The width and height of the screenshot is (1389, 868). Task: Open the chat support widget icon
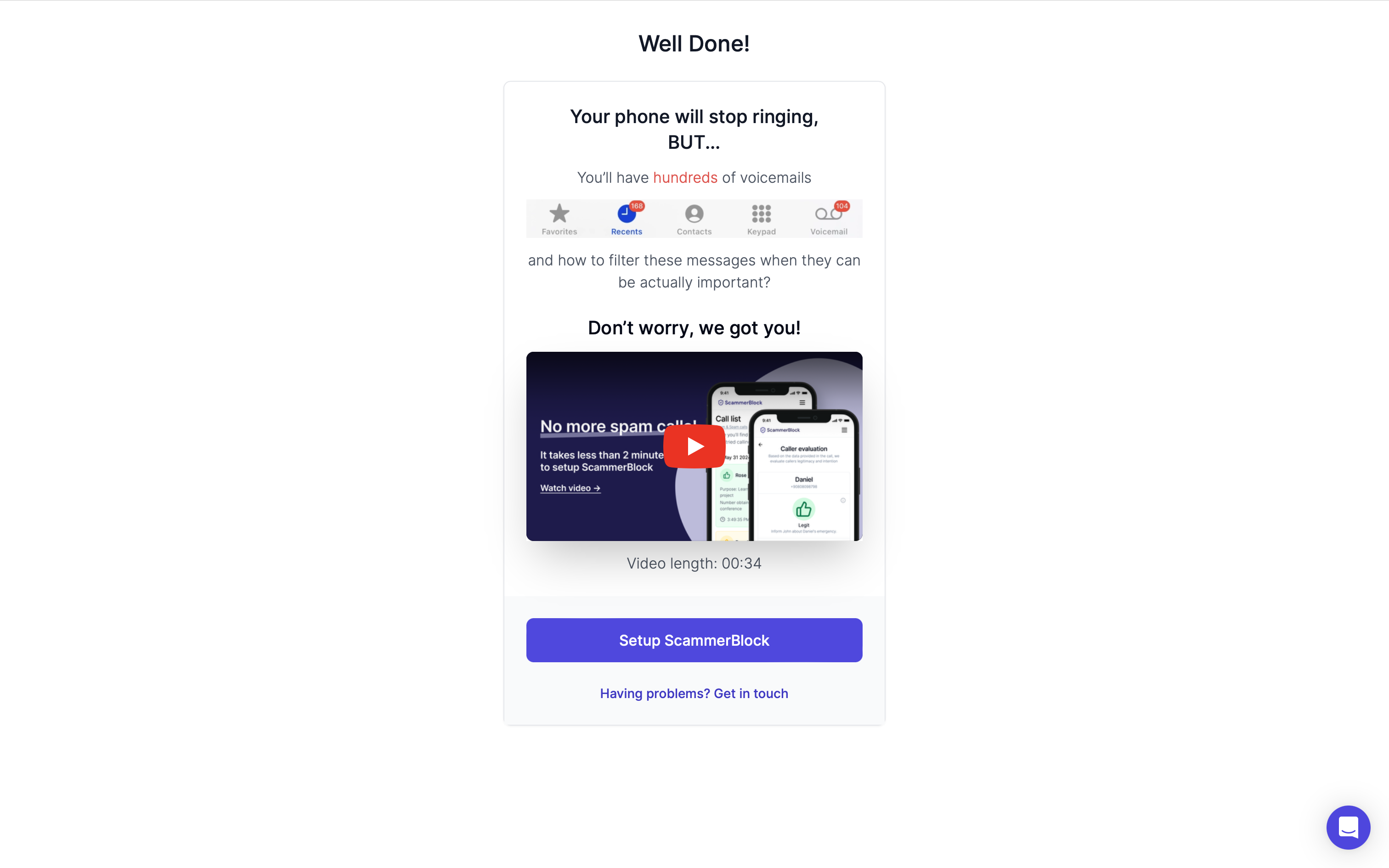tap(1348, 827)
